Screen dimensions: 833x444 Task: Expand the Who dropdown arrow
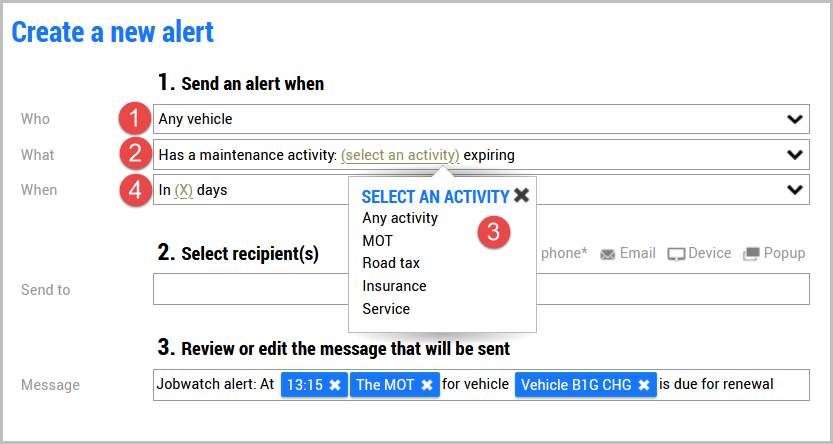pyautogui.click(x=795, y=119)
